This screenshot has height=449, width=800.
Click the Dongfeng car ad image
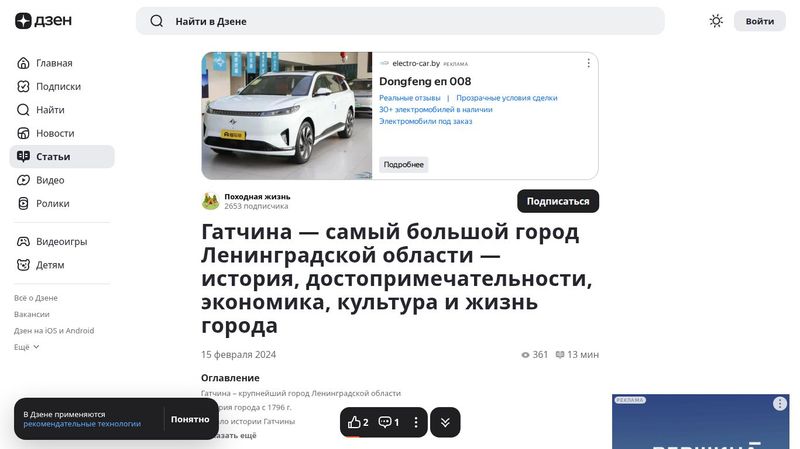click(287, 116)
